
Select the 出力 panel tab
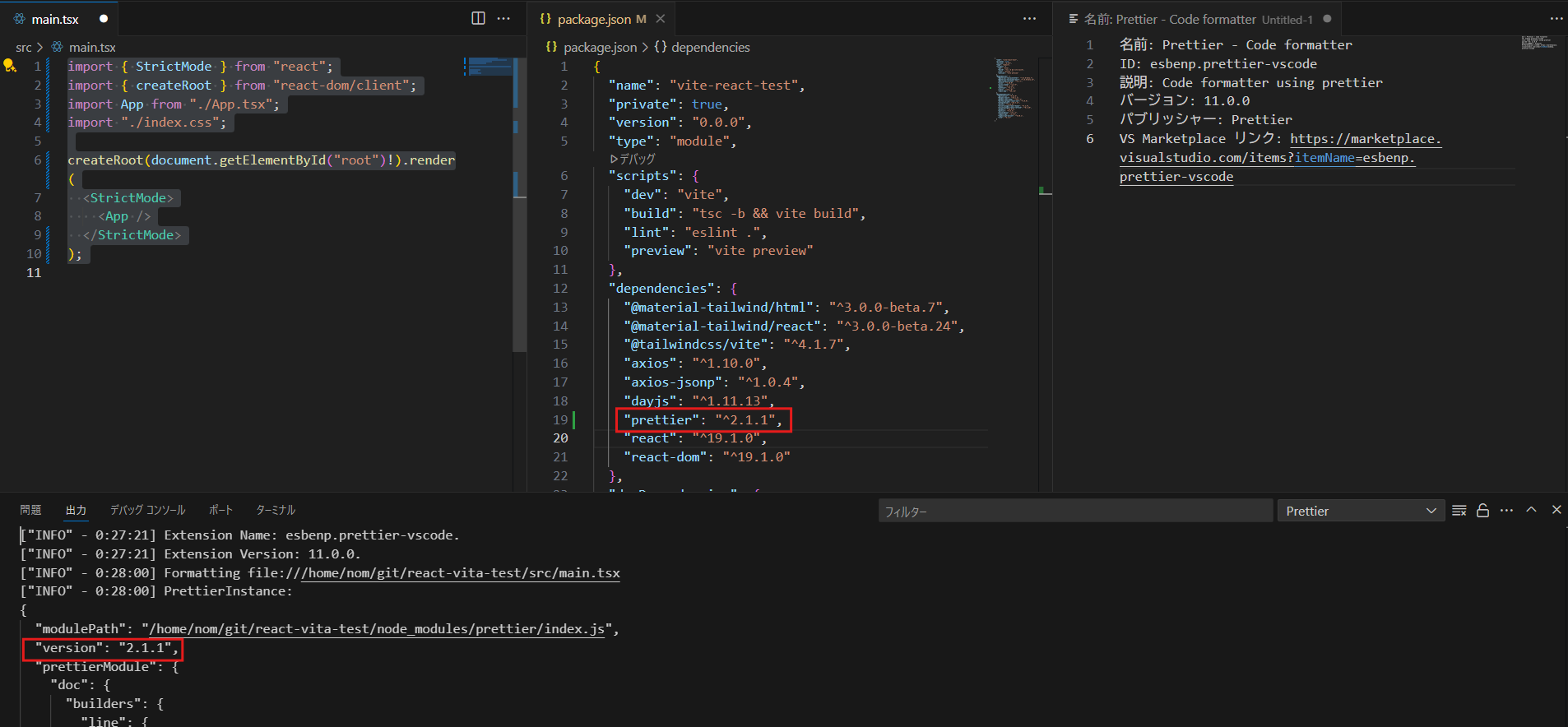pyautogui.click(x=76, y=510)
